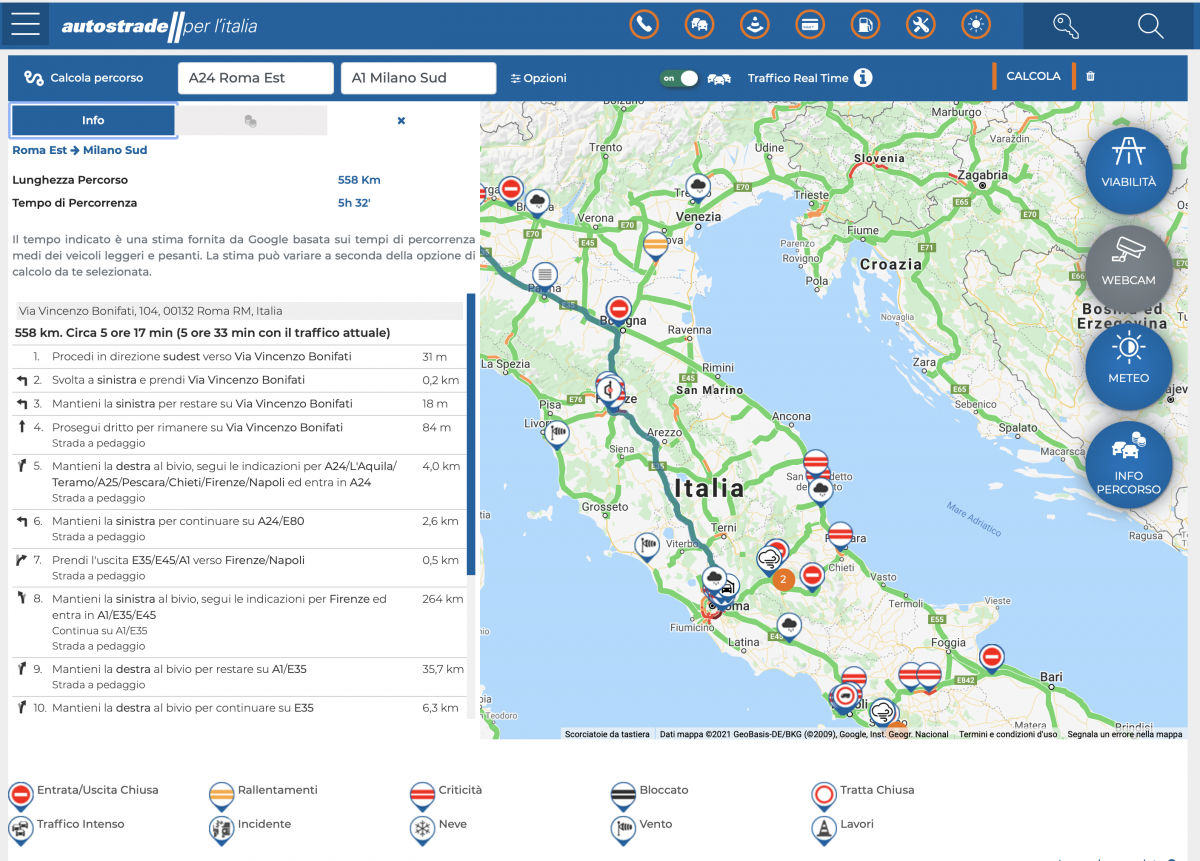Switch to the Info tab

93,120
